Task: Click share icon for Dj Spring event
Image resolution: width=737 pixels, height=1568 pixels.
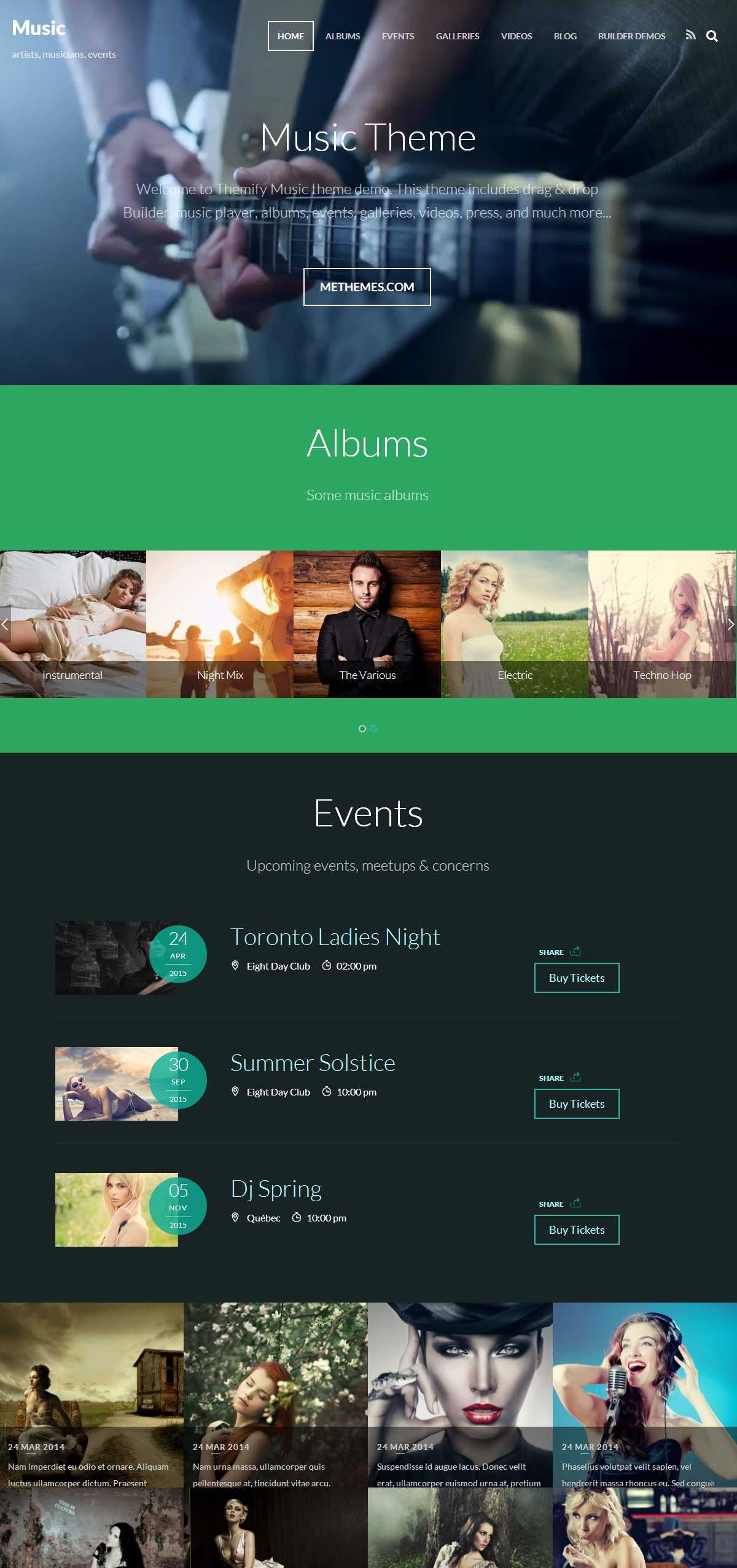Action: pos(575,1203)
